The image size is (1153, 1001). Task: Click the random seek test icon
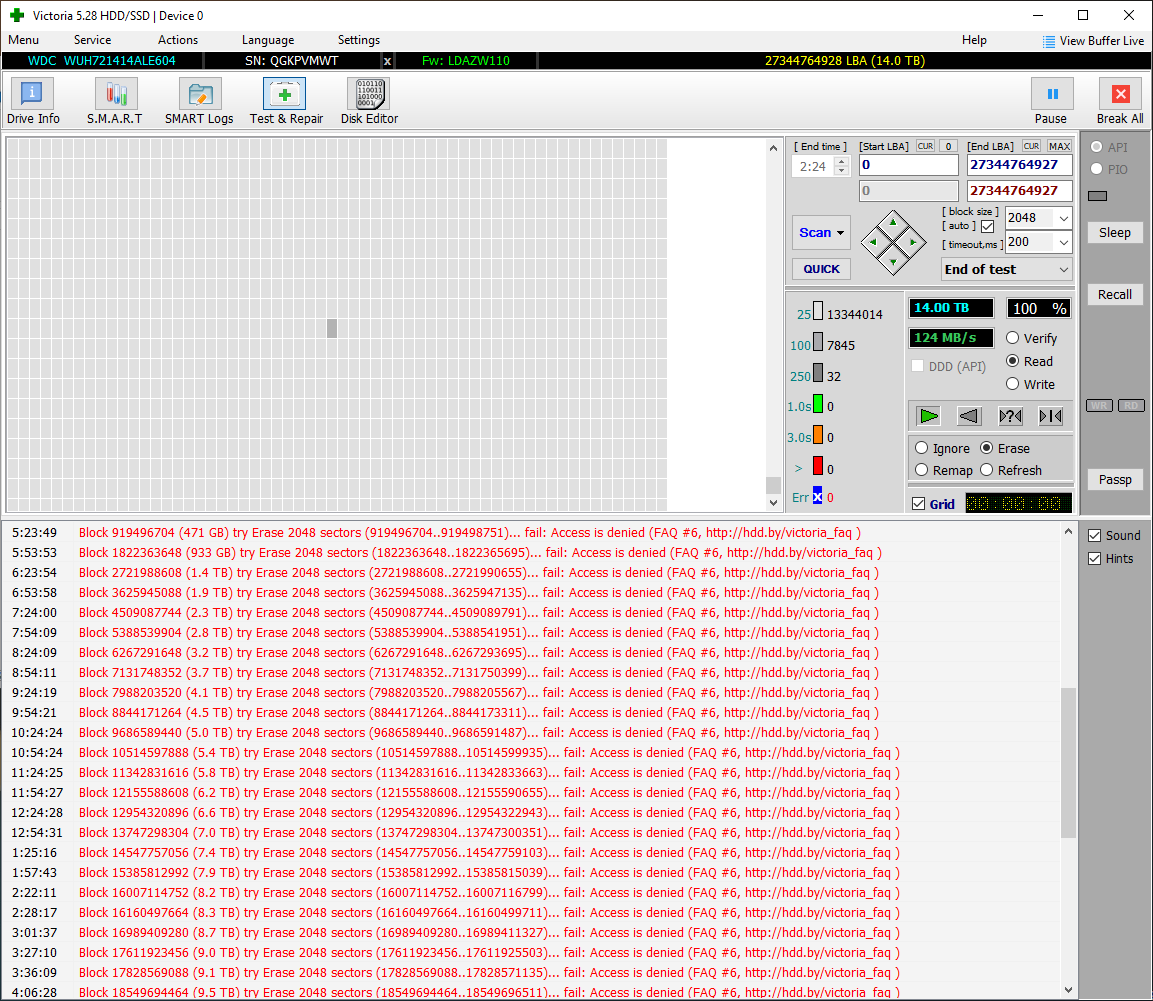coord(1010,416)
